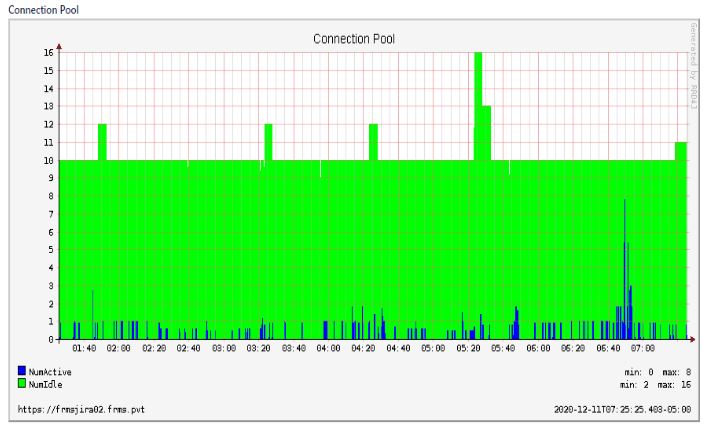Click the 02:40 time axis label
Viewport: 713px width, 430px height.
click(189, 348)
